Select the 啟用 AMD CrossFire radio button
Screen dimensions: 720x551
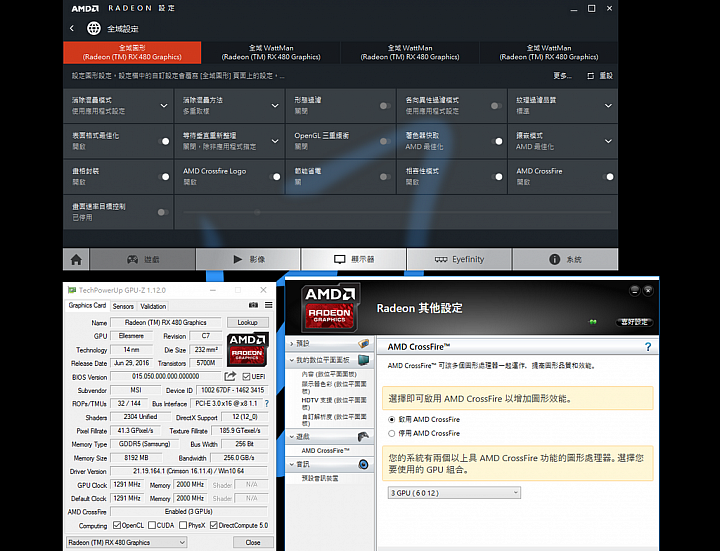tap(392, 419)
